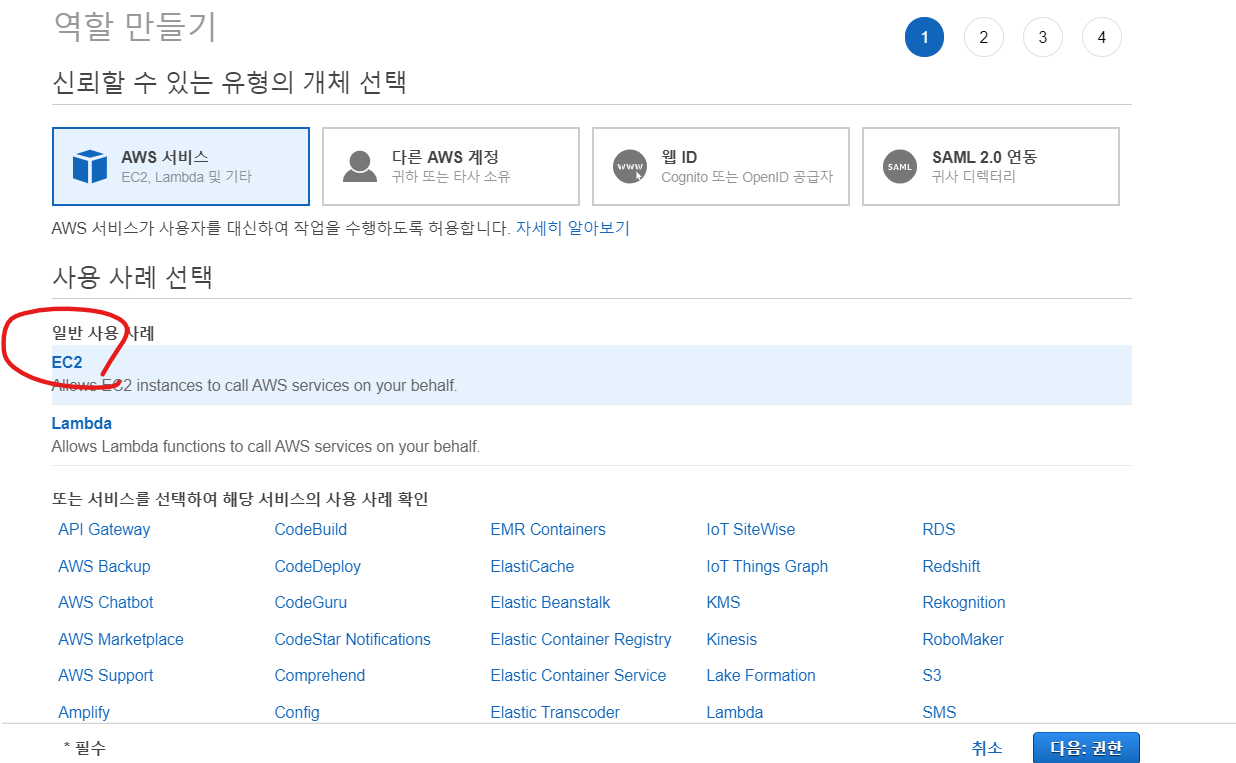Select API Gateway service

pyautogui.click(x=104, y=530)
